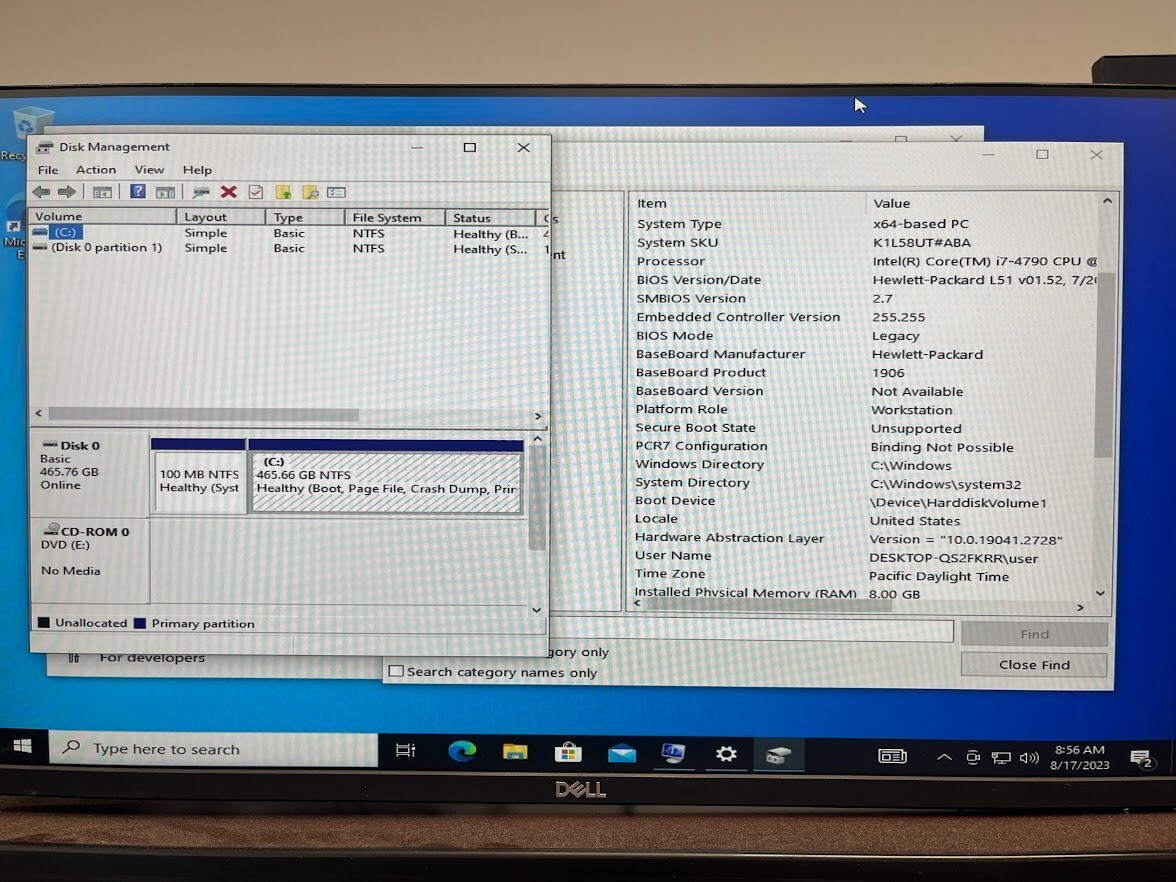Screen dimensions: 1176x882
Task: Select the User Name row
Action: pyautogui.click(x=866, y=556)
